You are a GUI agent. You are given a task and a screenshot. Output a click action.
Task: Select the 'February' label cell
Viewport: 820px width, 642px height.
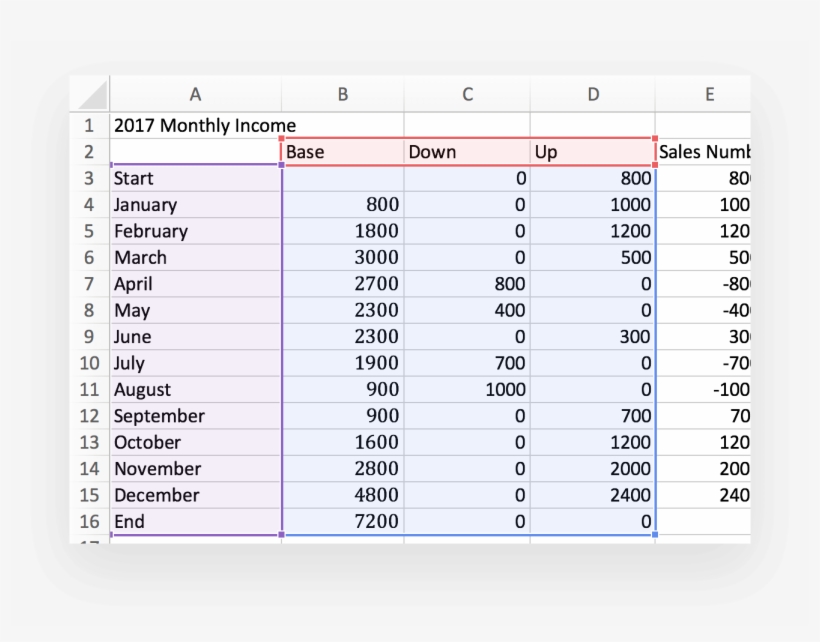(196, 231)
